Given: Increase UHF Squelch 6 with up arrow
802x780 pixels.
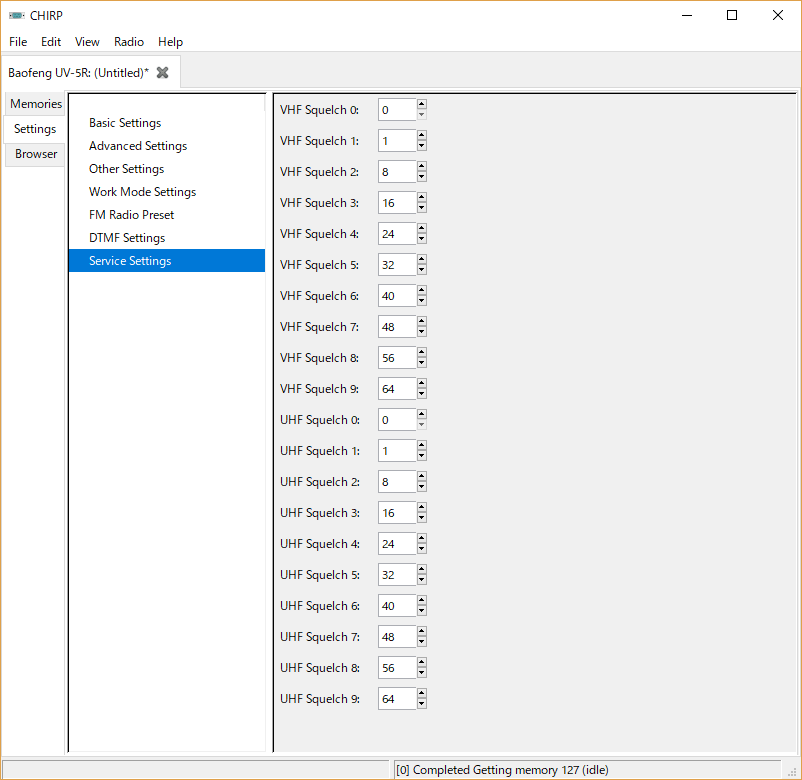Looking at the screenshot, I should click(x=421, y=600).
